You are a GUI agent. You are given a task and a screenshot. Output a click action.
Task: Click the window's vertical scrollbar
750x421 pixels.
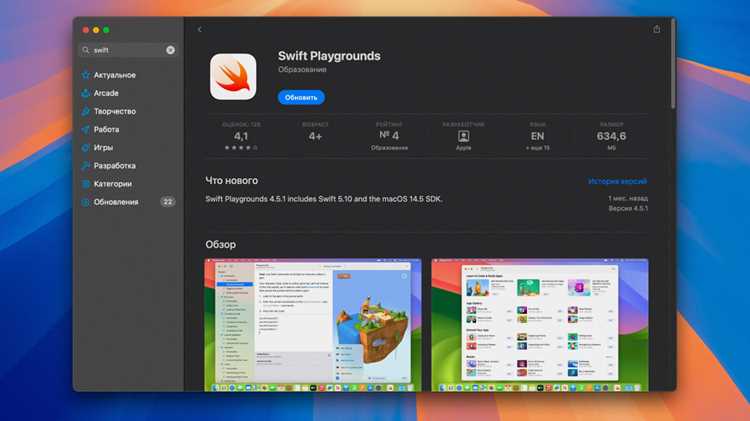pos(673,65)
